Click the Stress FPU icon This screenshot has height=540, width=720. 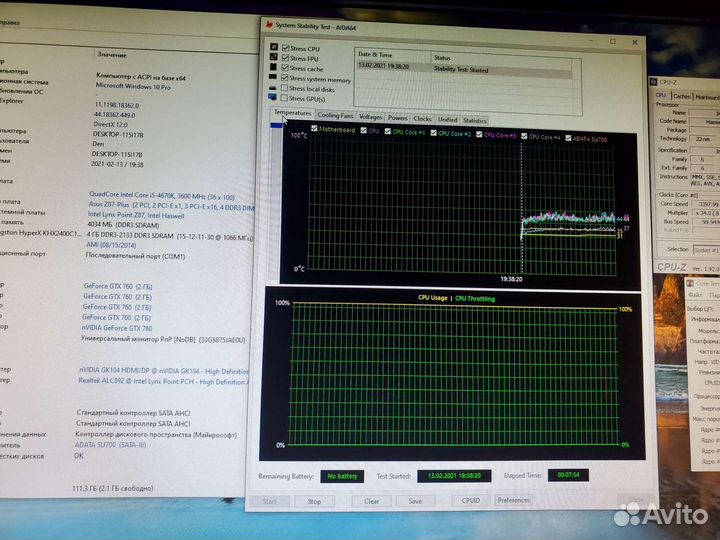coord(274,57)
